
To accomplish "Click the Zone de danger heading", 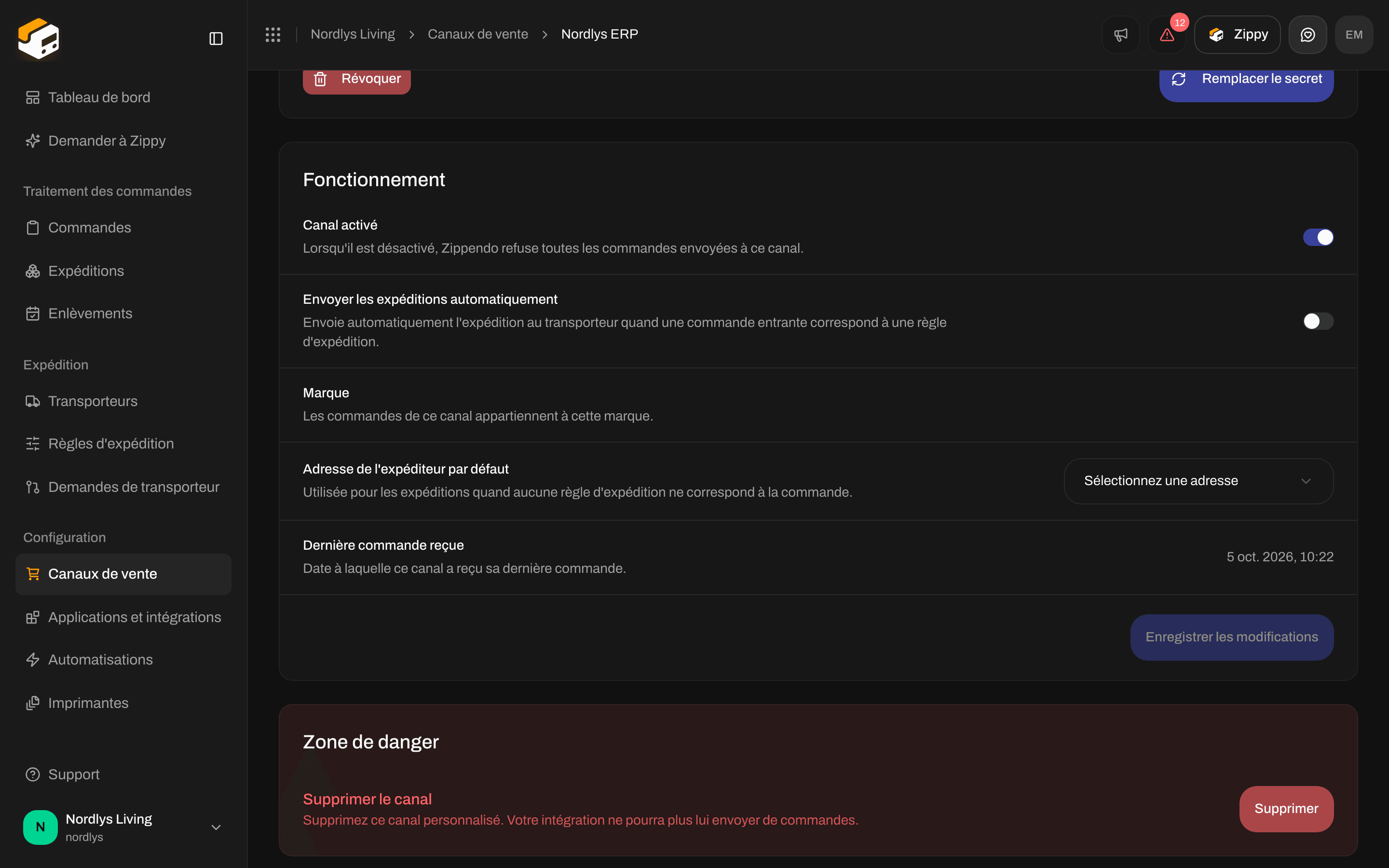I will coord(371,742).
